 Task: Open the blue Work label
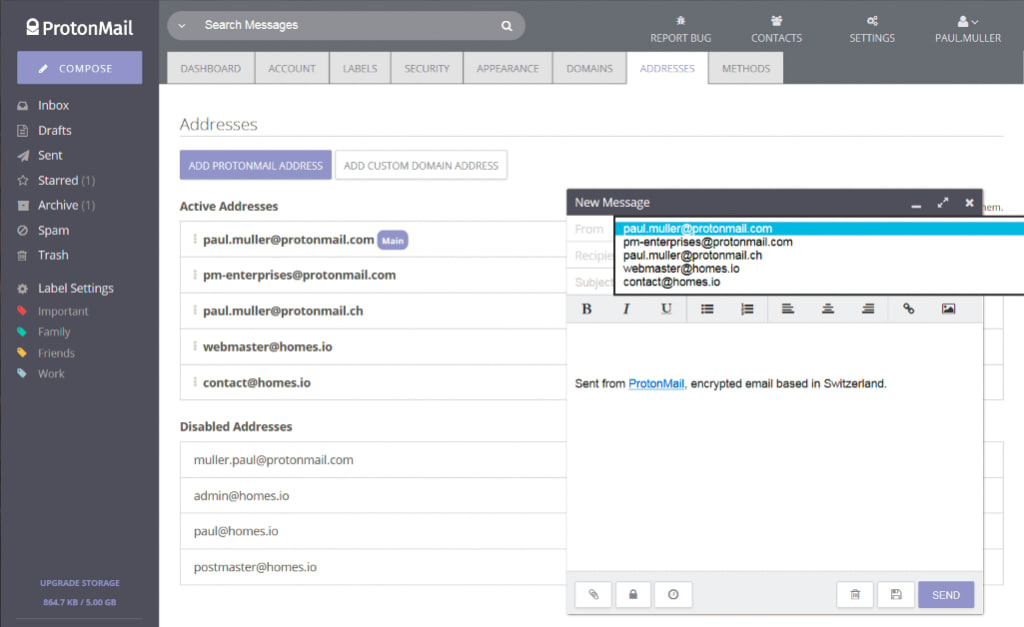pyautogui.click(x=51, y=374)
